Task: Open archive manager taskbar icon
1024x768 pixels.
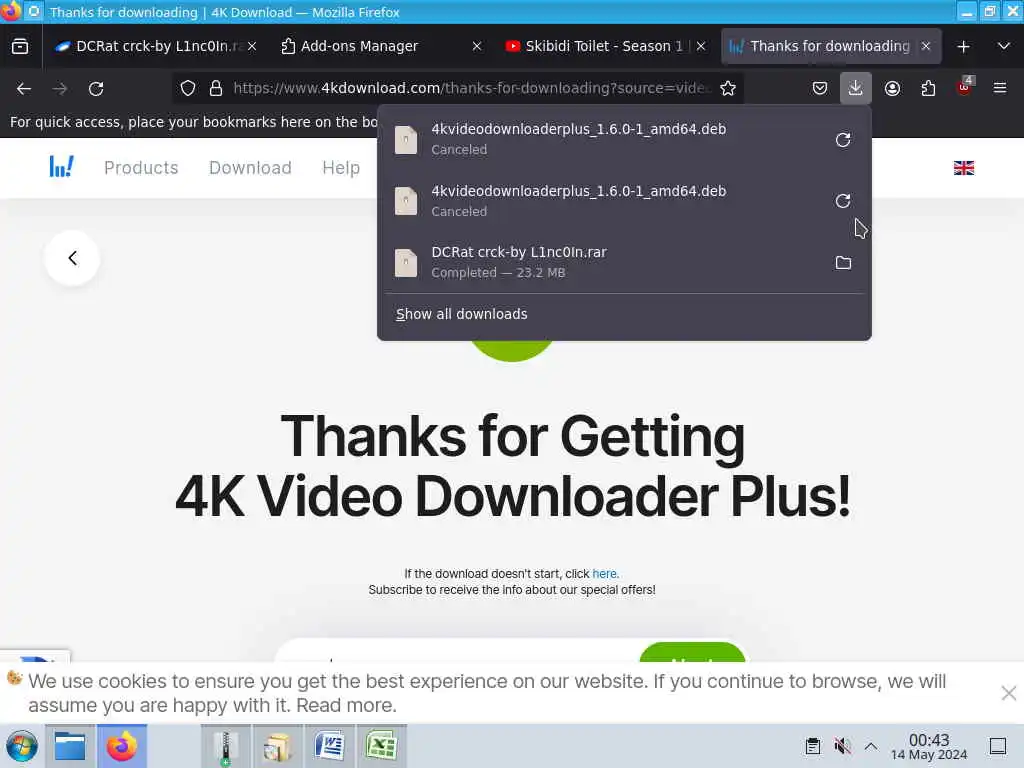Action: pyautogui.click(x=225, y=746)
